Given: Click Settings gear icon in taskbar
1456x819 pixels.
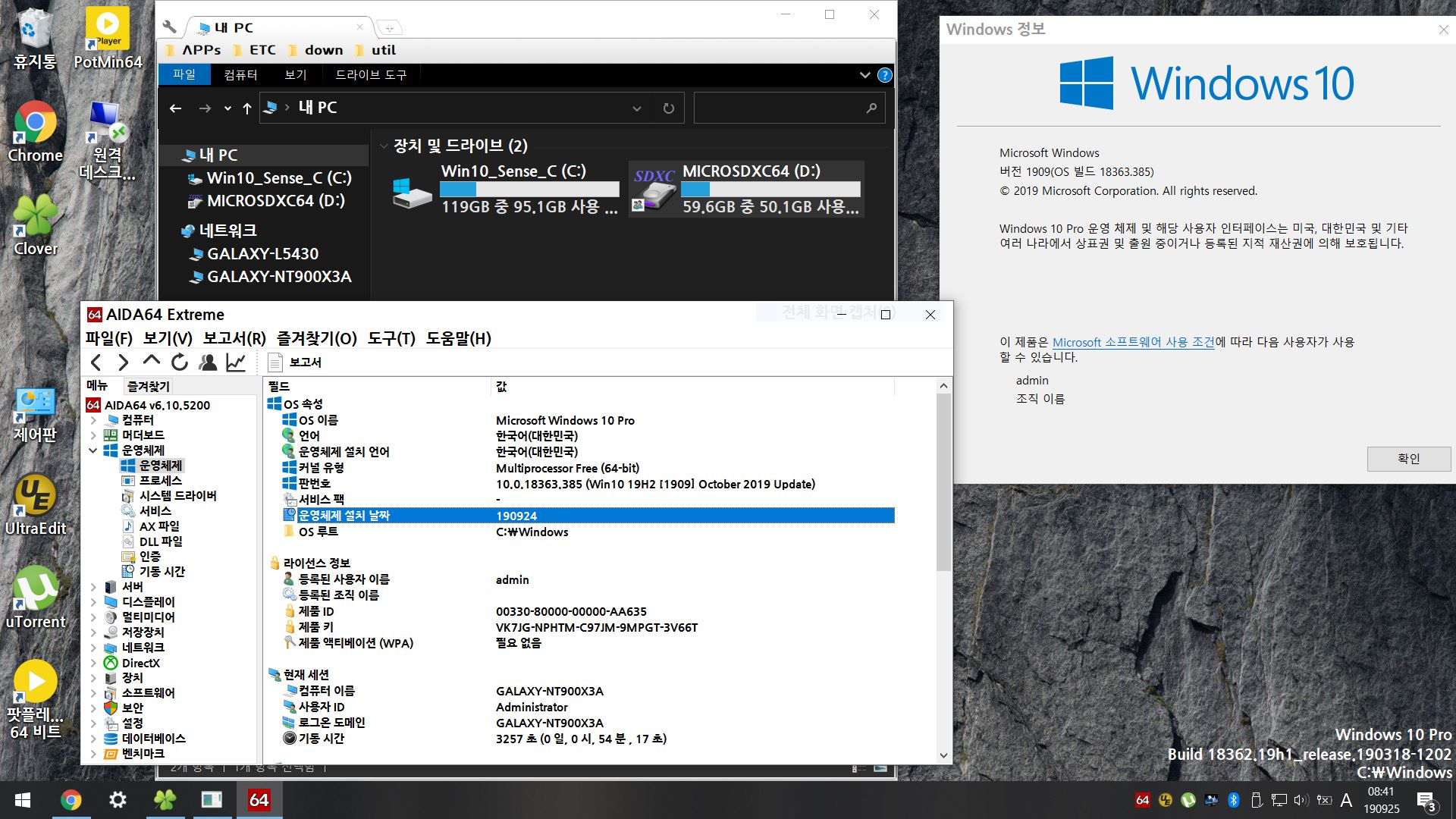Looking at the screenshot, I should (118, 800).
